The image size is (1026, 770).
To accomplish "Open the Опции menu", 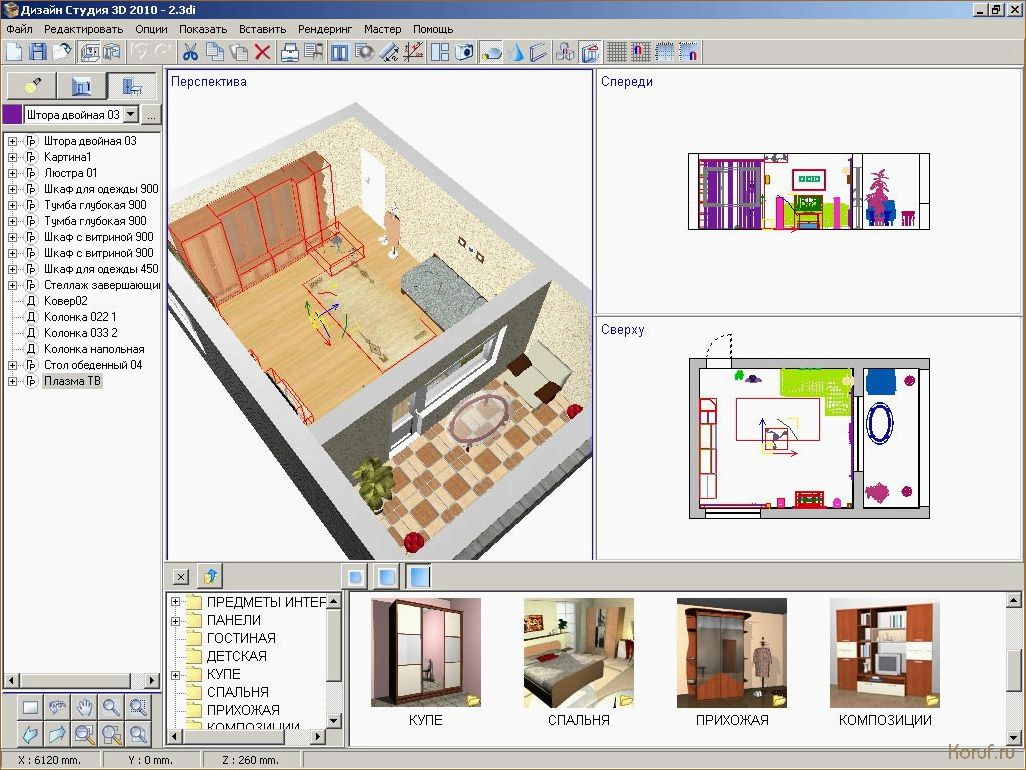I will 151,29.
